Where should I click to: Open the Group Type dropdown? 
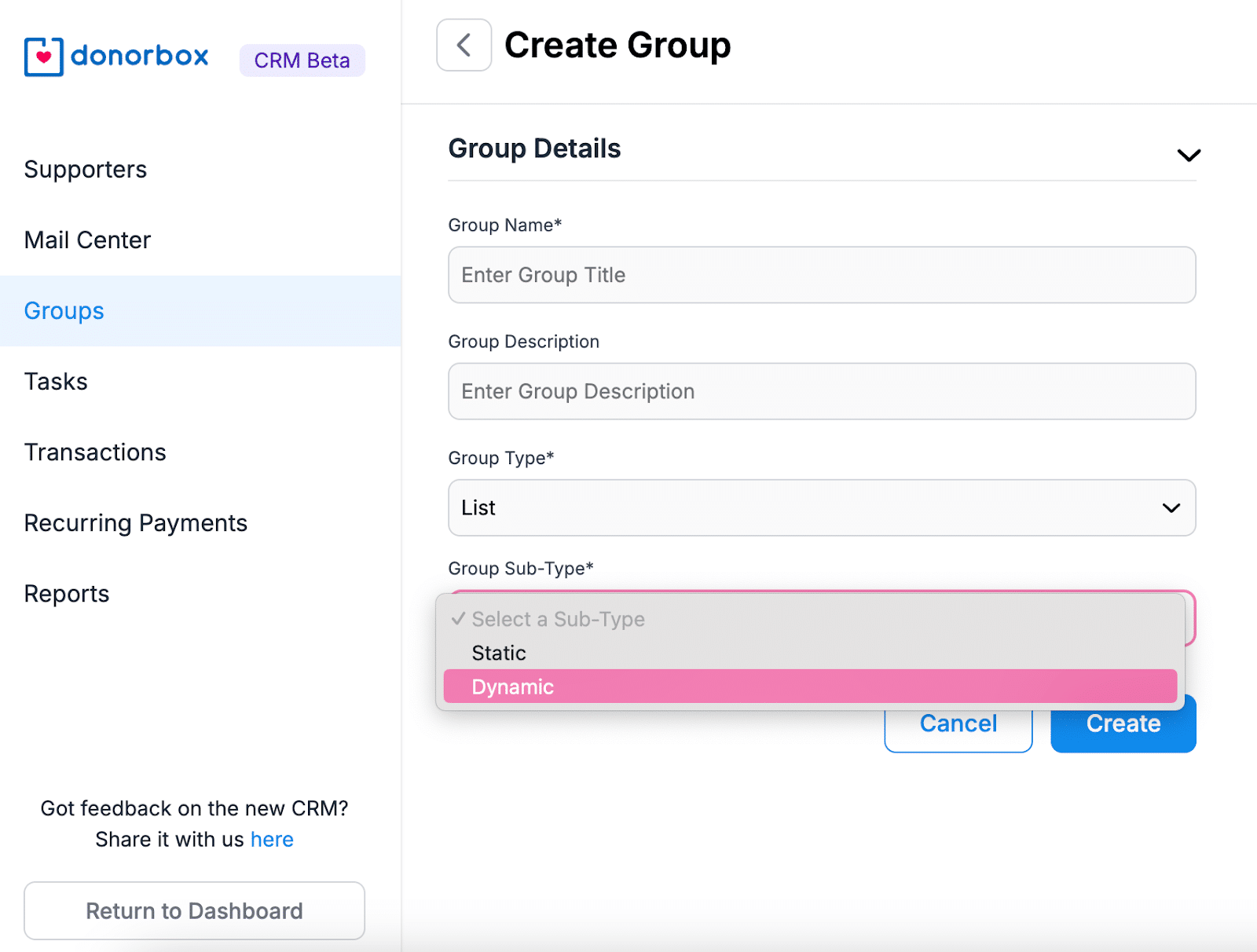tap(821, 508)
